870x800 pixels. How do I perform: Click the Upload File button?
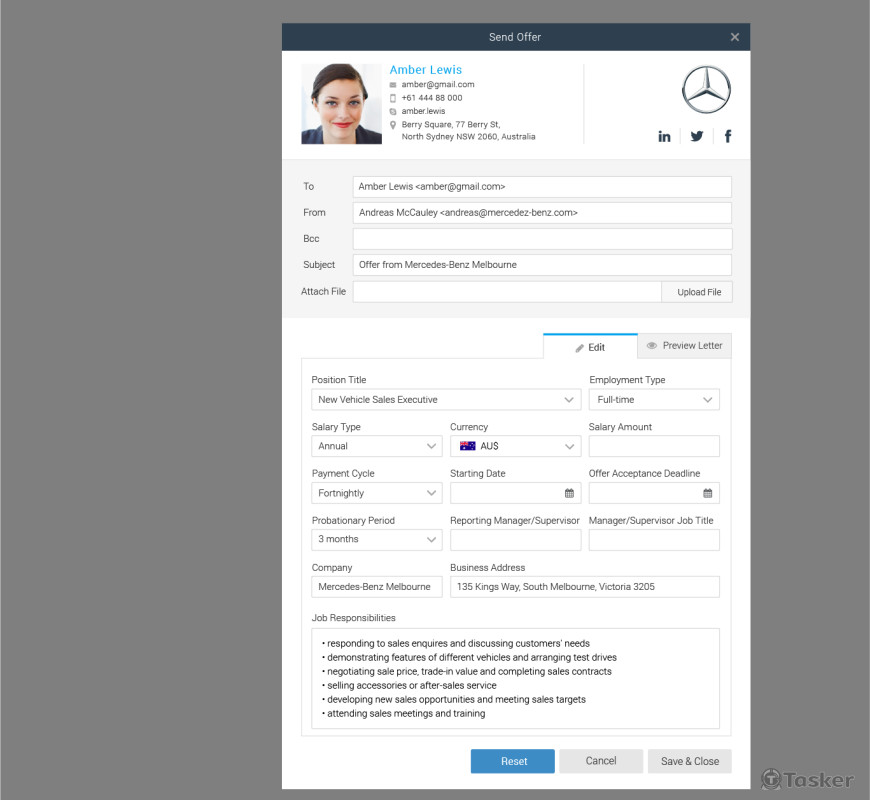tap(698, 292)
